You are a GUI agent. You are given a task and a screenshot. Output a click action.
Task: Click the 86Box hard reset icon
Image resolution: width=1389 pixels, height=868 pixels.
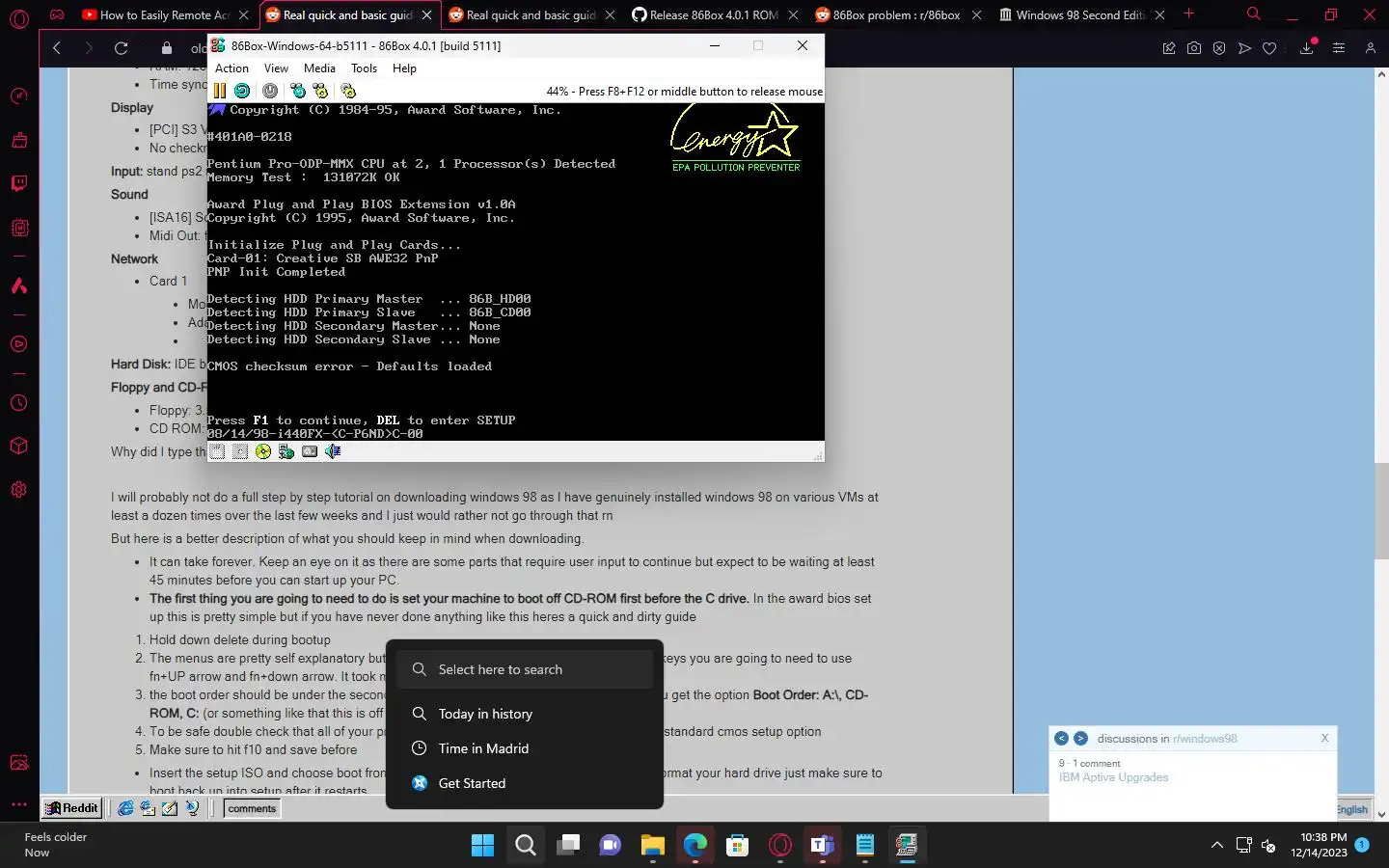[x=242, y=91]
